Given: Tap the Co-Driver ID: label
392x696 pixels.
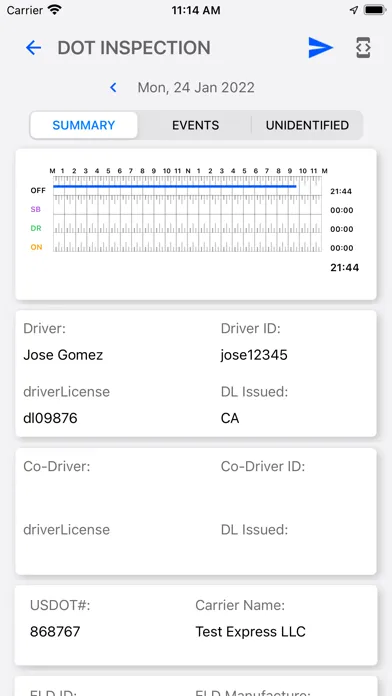Looking at the screenshot, I should click(x=263, y=467).
